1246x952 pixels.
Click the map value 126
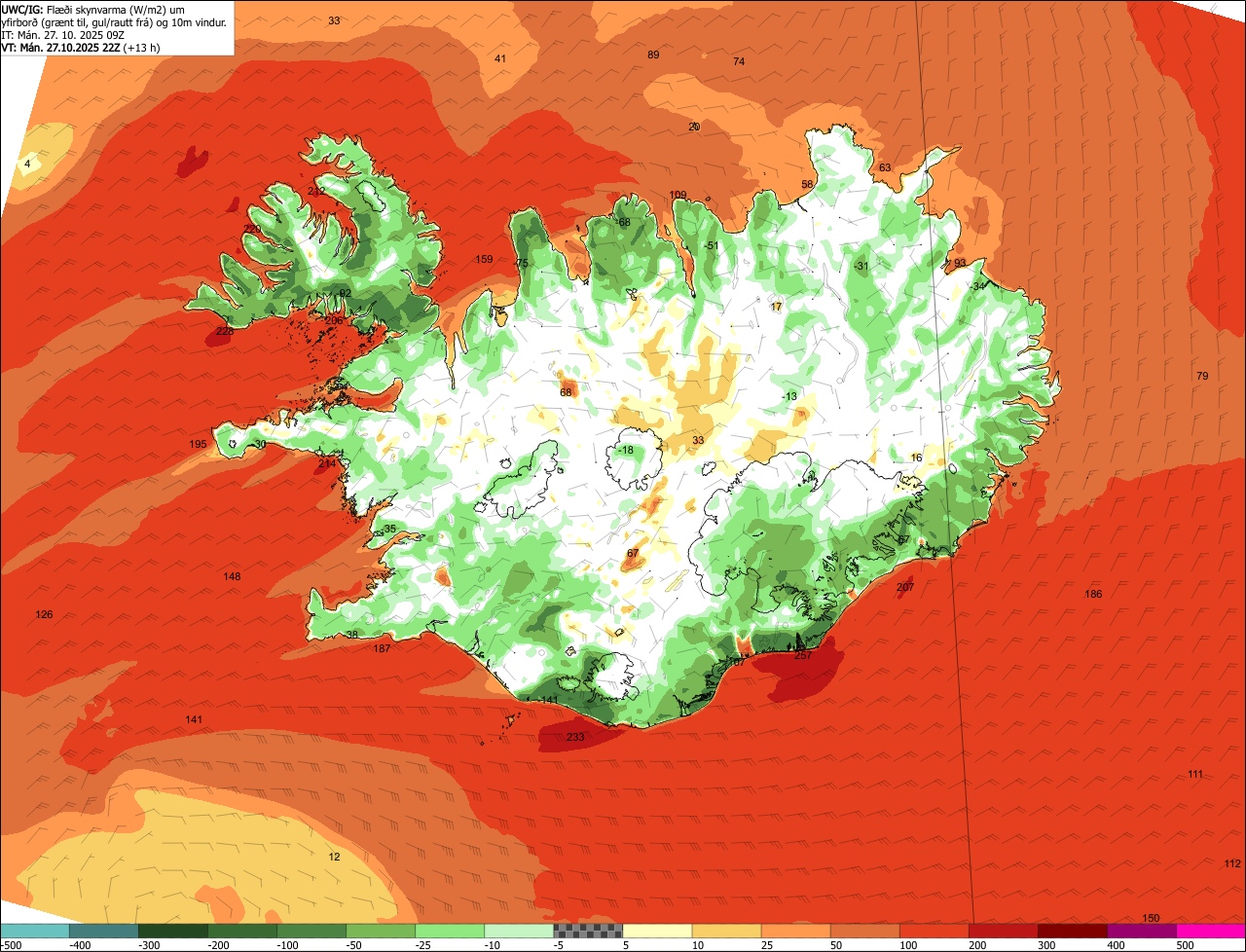44,615
